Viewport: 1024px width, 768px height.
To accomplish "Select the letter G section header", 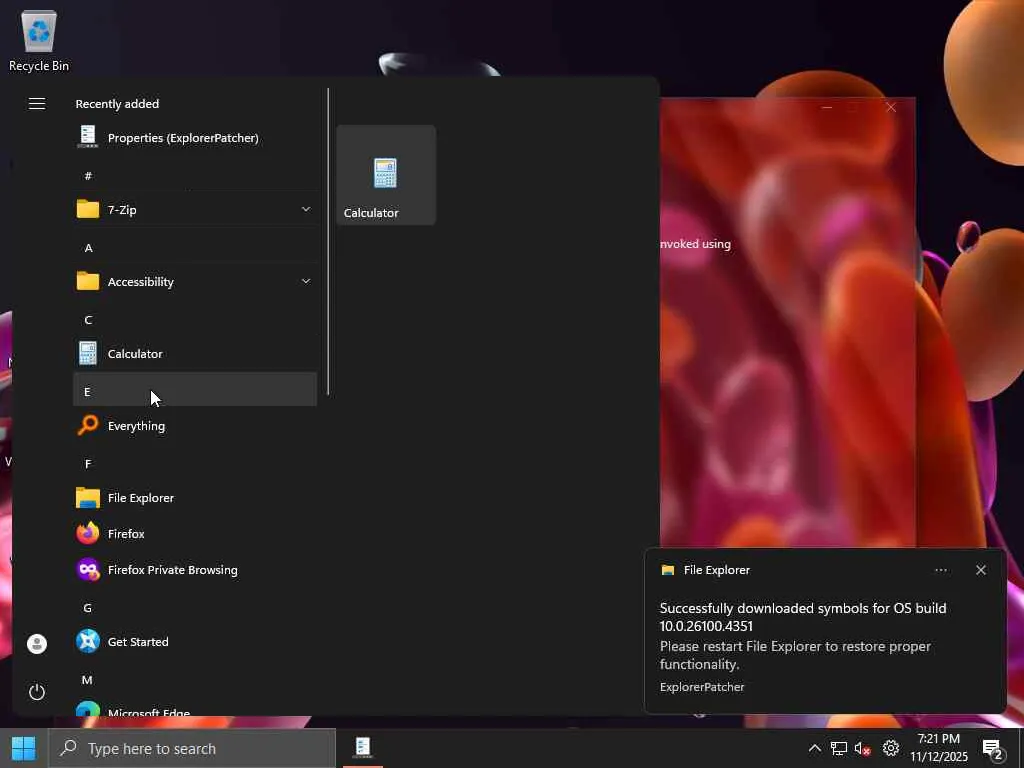I will [195, 608].
